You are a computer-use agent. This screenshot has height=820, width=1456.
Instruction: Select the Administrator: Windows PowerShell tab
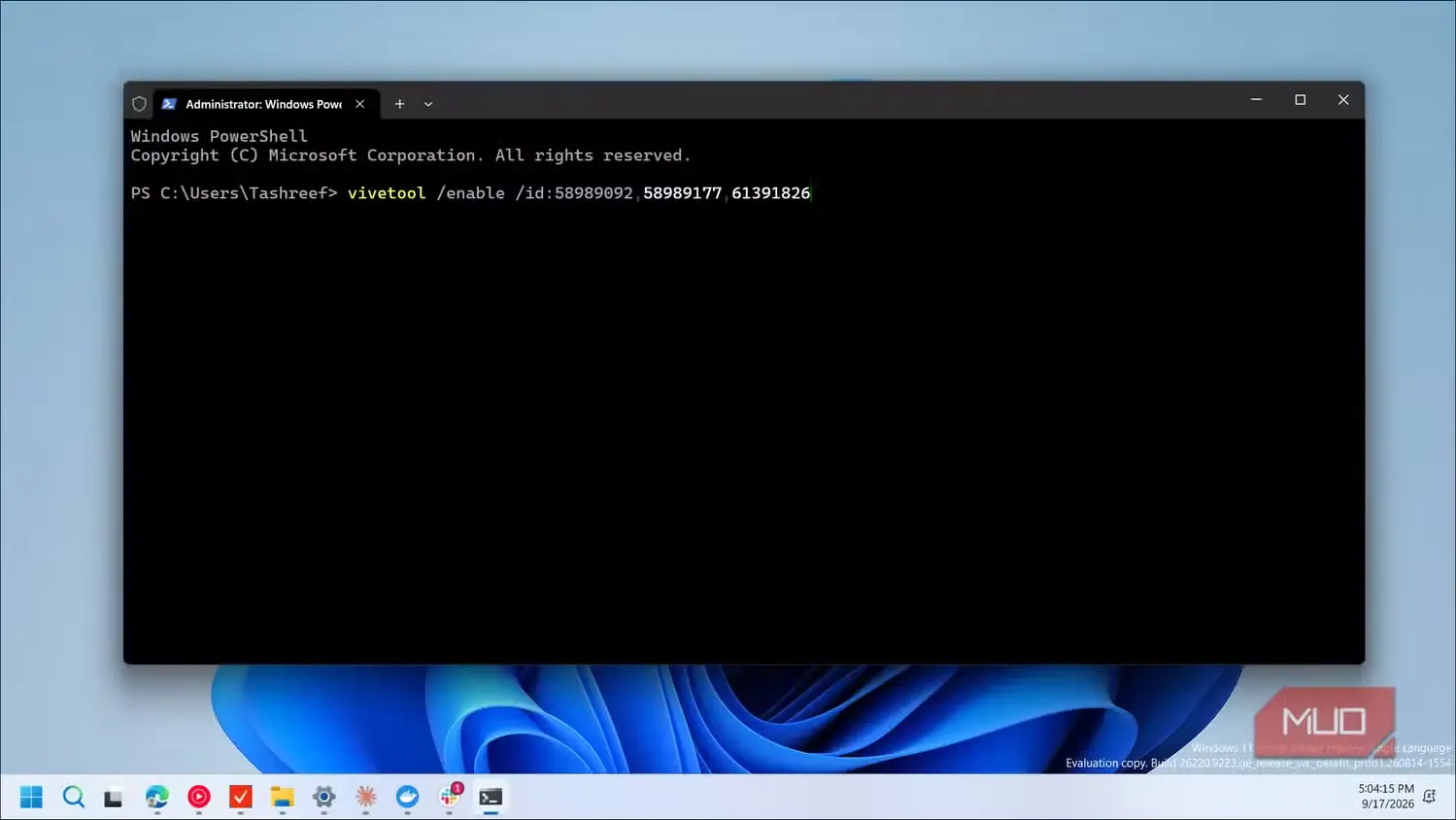(x=263, y=104)
